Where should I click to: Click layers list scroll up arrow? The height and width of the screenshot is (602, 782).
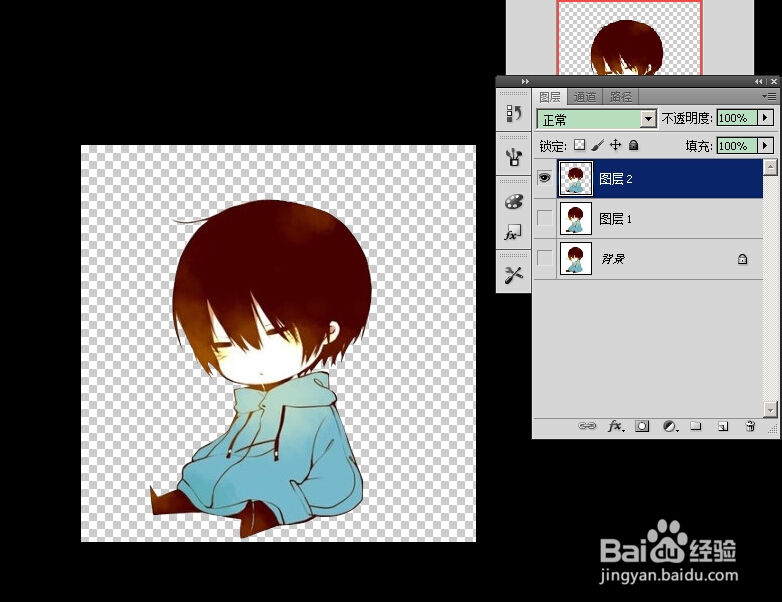point(771,167)
